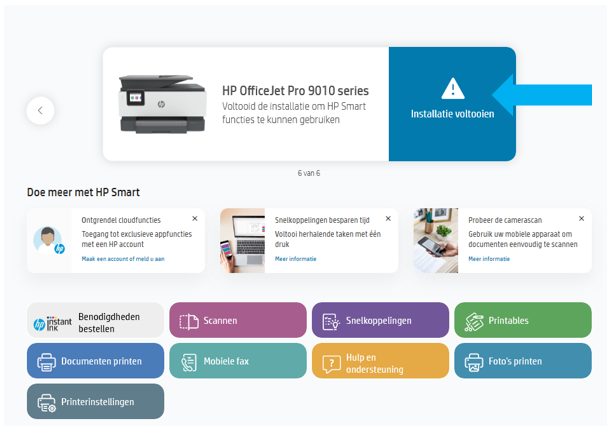The image size is (611, 426).
Task: Select the Foto's printen tile
Action: 522,361
